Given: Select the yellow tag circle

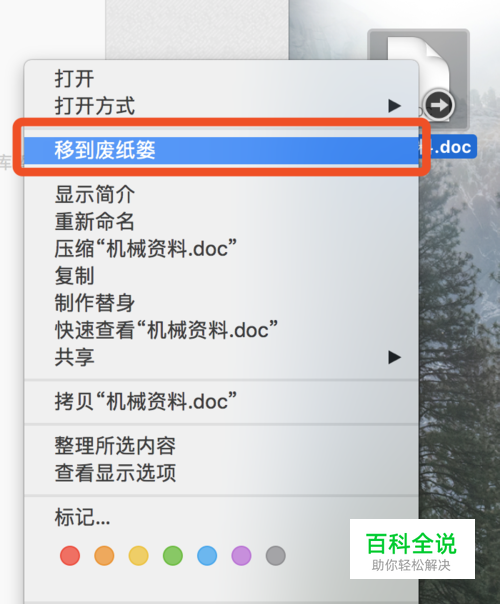Looking at the screenshot, I should [x=139, y=555].
